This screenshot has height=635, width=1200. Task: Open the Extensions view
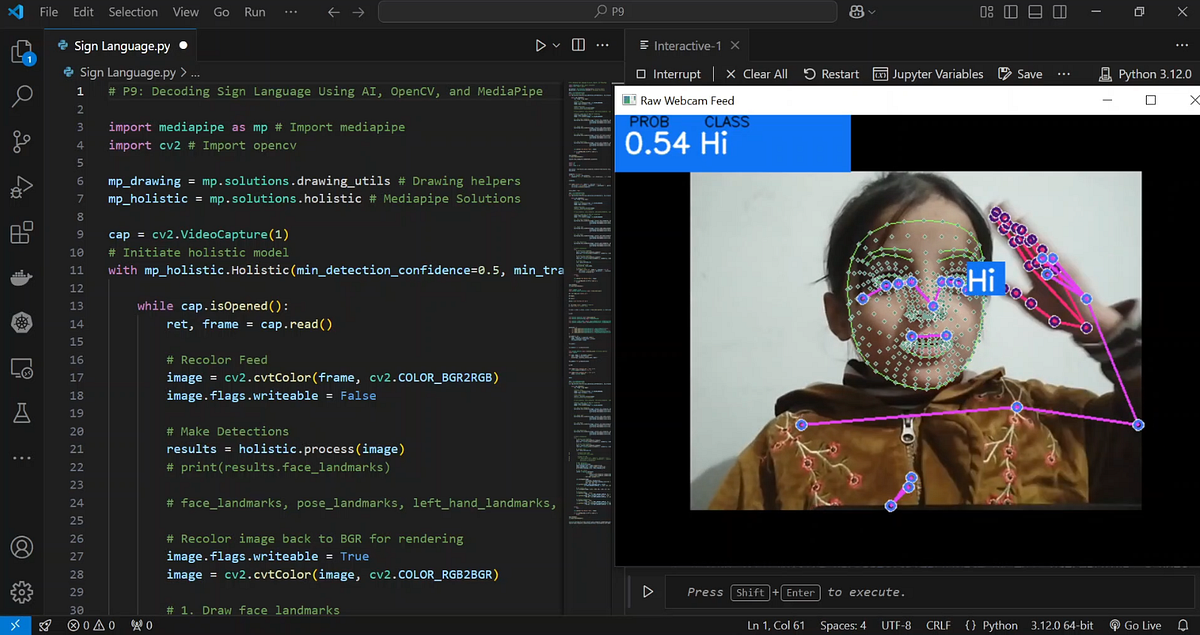click(22, 232)
